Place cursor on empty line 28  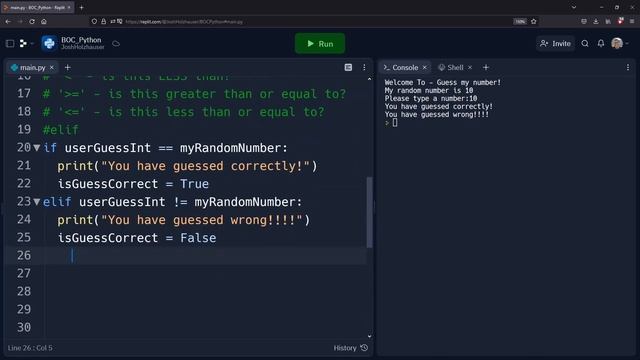tap(204, 291)
